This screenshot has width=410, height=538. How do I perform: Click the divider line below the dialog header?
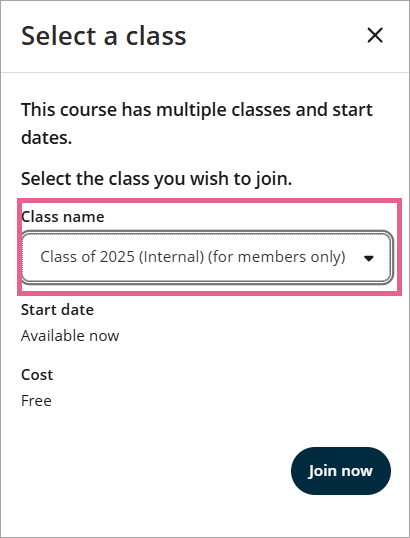pos(205,72)
